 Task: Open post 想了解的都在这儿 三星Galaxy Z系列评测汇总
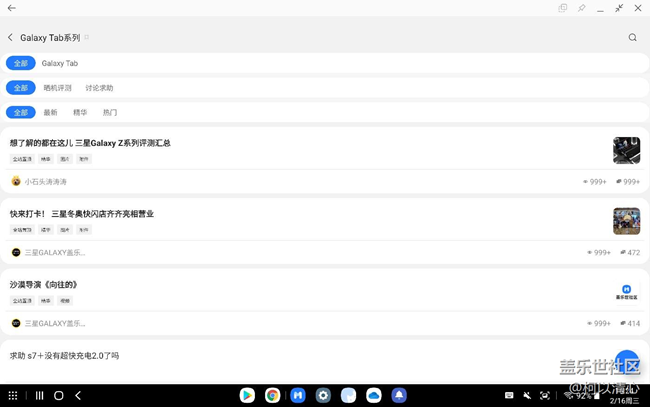click(x=91, y=143)
